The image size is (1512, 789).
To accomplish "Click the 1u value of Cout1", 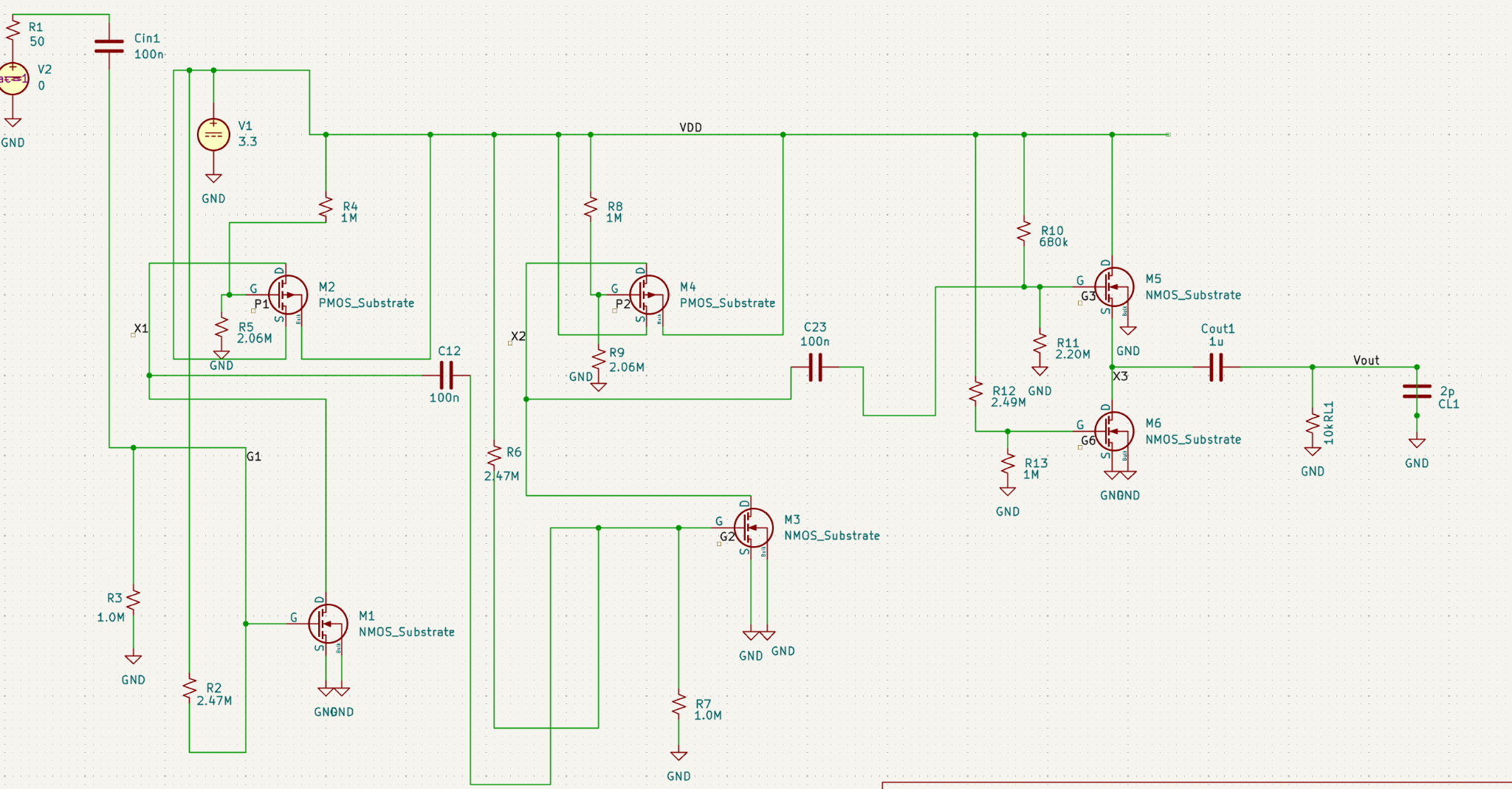I will click(x=1216, y=342).
